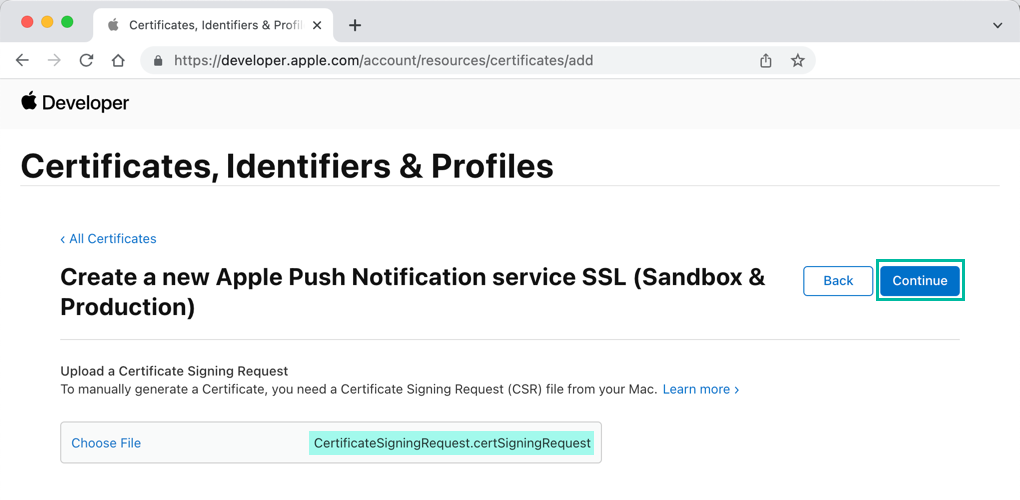Click the CertificateSigningRequest.certSigningRequest file name
The height and width of the screenshot is (500, 1020).
pyautogui.click(x=452, y=443)
